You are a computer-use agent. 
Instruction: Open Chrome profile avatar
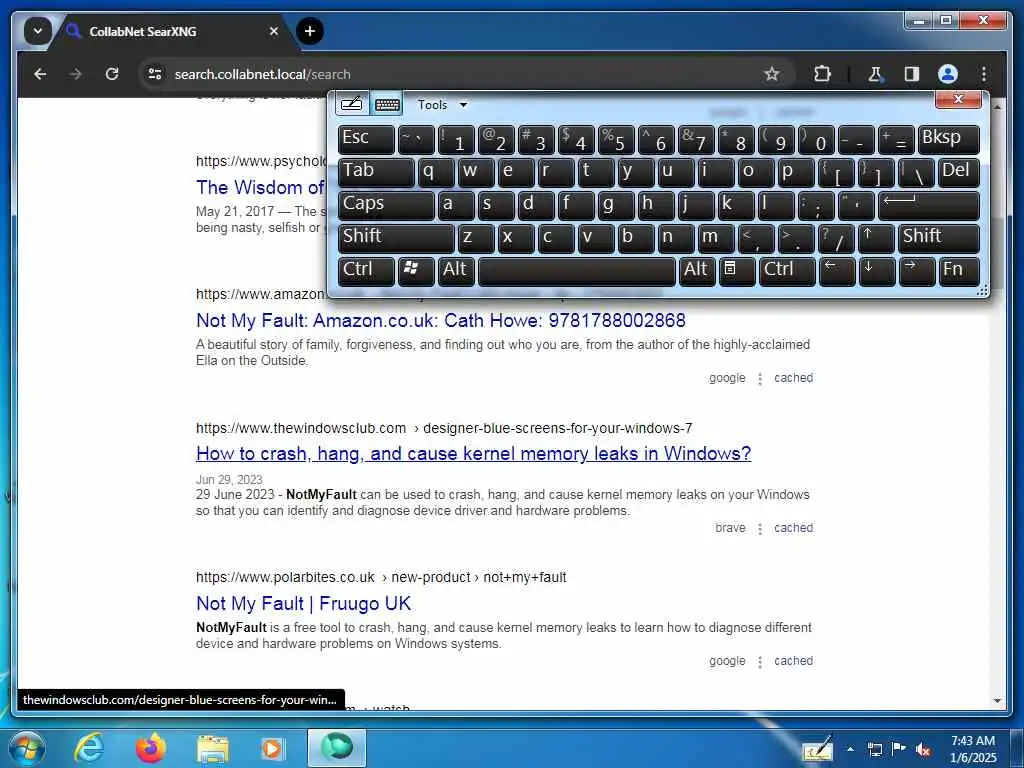coord(948,74)
